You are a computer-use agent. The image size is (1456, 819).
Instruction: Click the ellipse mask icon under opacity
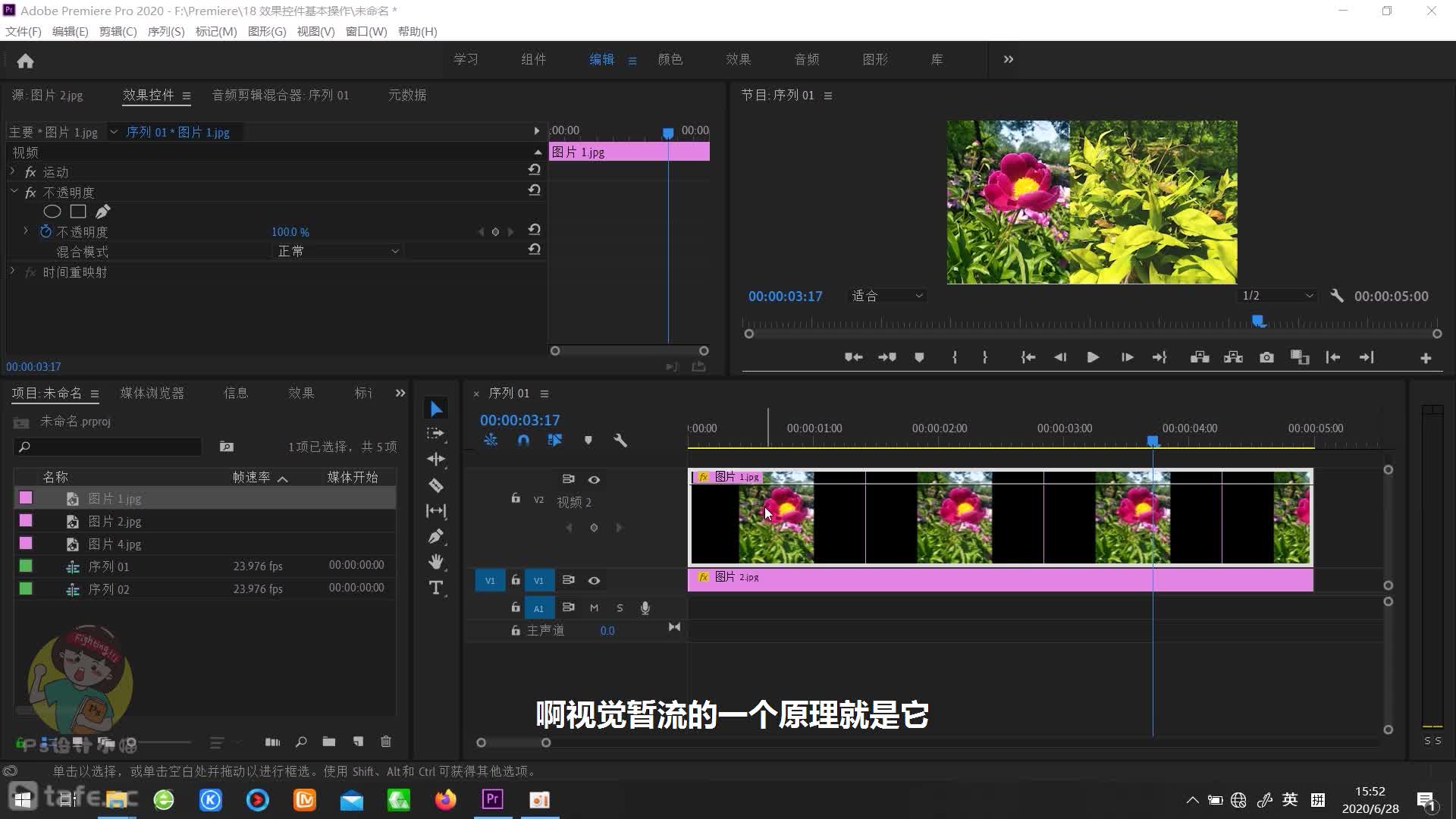coord(52,212)
